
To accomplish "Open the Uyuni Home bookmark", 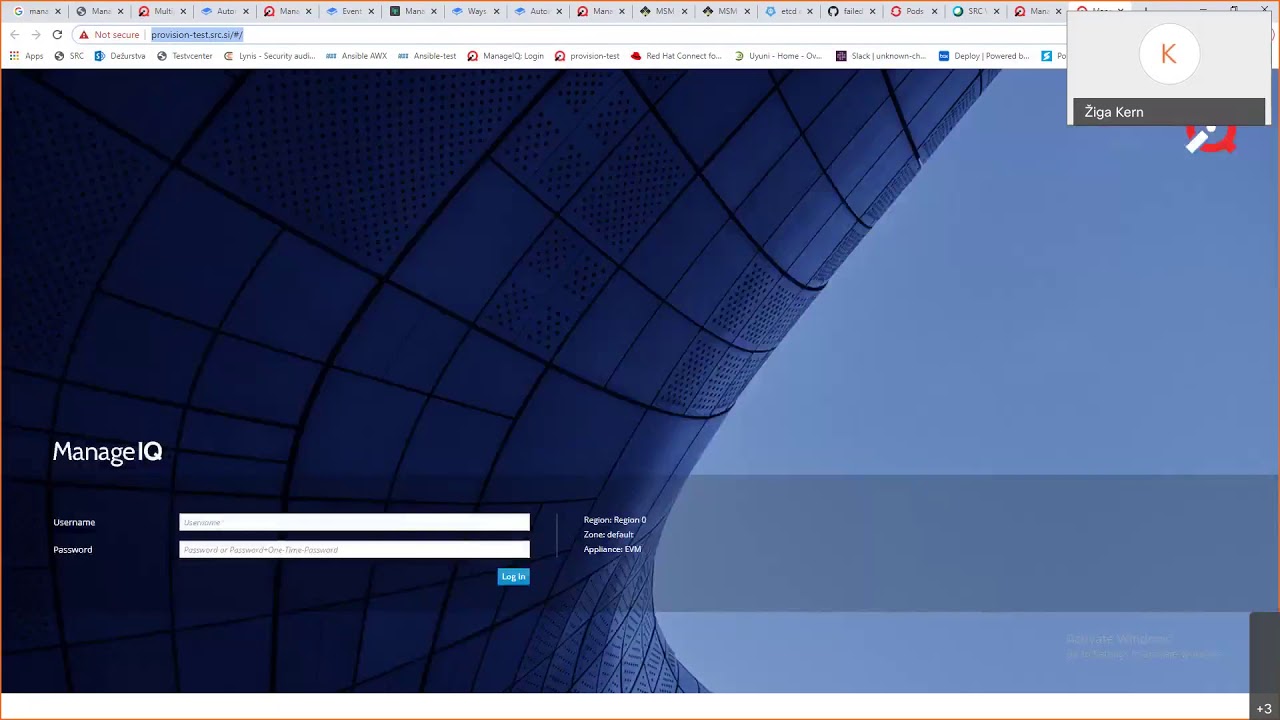I will tap(778, 56).
